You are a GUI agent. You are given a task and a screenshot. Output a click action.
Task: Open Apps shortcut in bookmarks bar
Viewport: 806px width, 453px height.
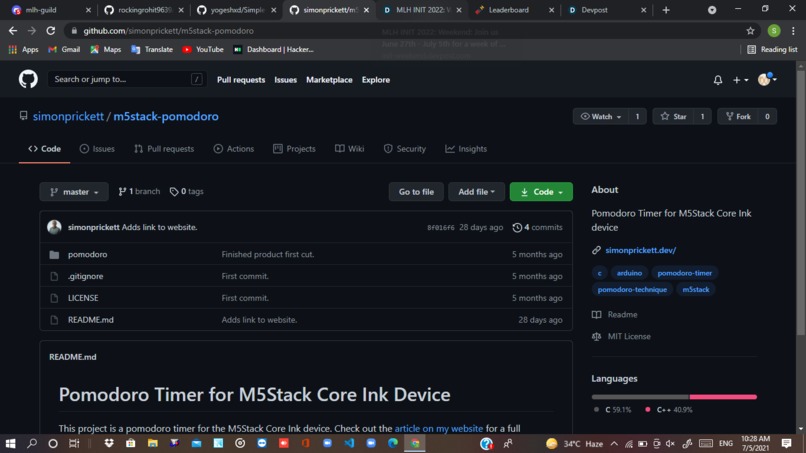click(24, 49)
